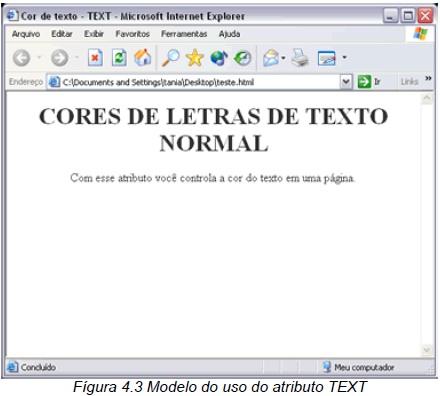The width and height of the screenshot is (440, 396).
Task: Click the Links toolbar label
Action: (409, 82)
